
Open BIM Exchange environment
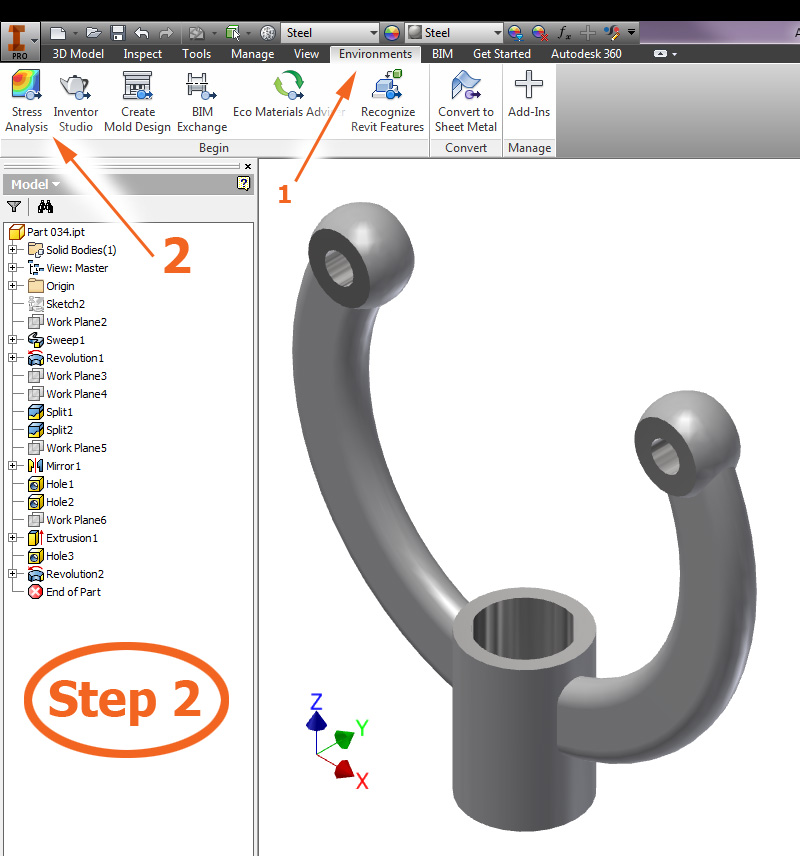click(202, 101)
